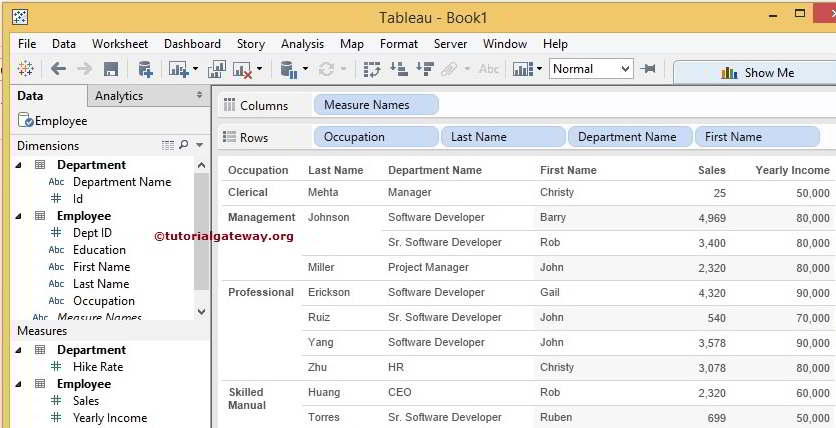Click the search magnifier in Dimensions header

[x=183, y=145]
